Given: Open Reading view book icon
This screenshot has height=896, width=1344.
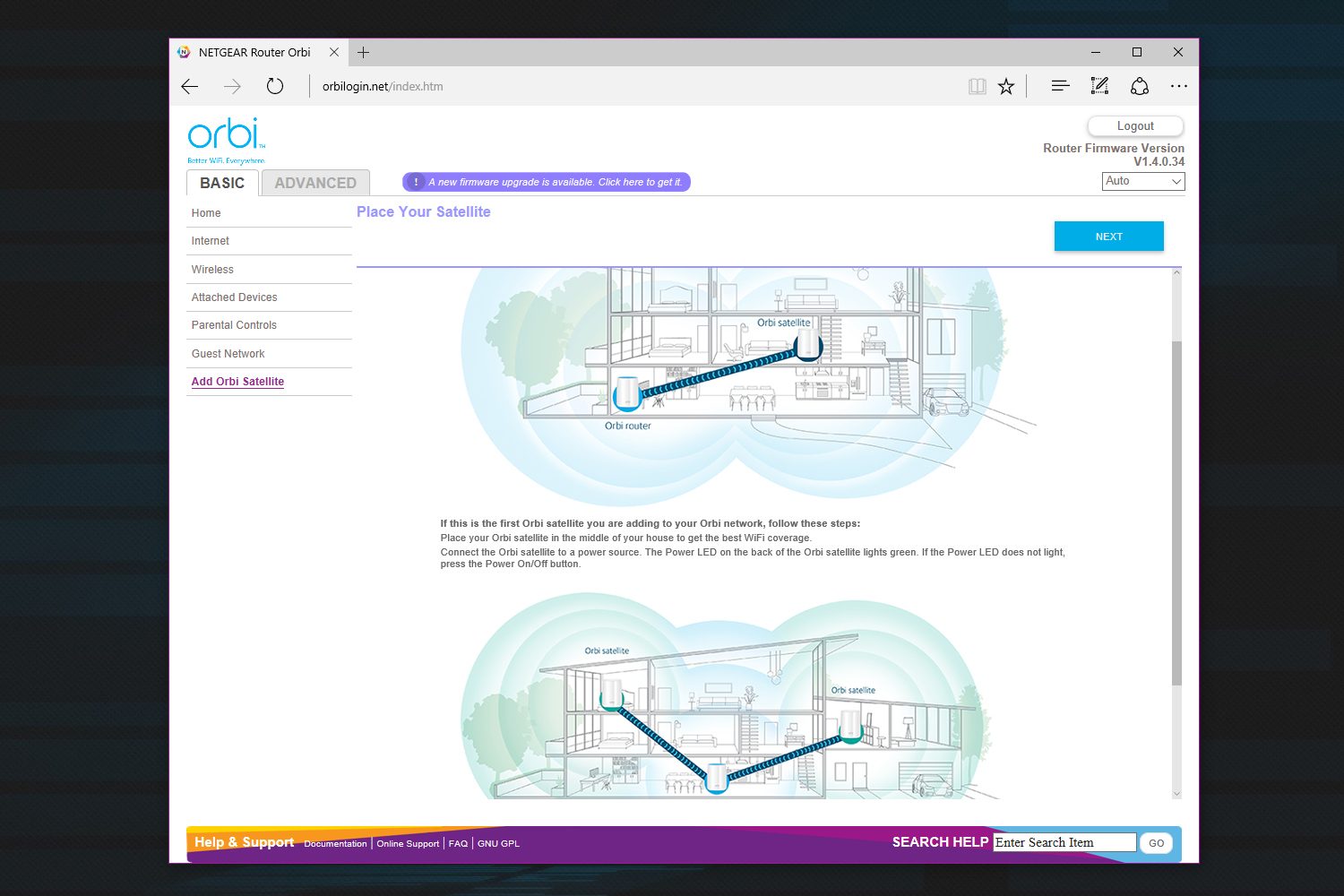Looking at the screenshot, I should coord(978,87).
